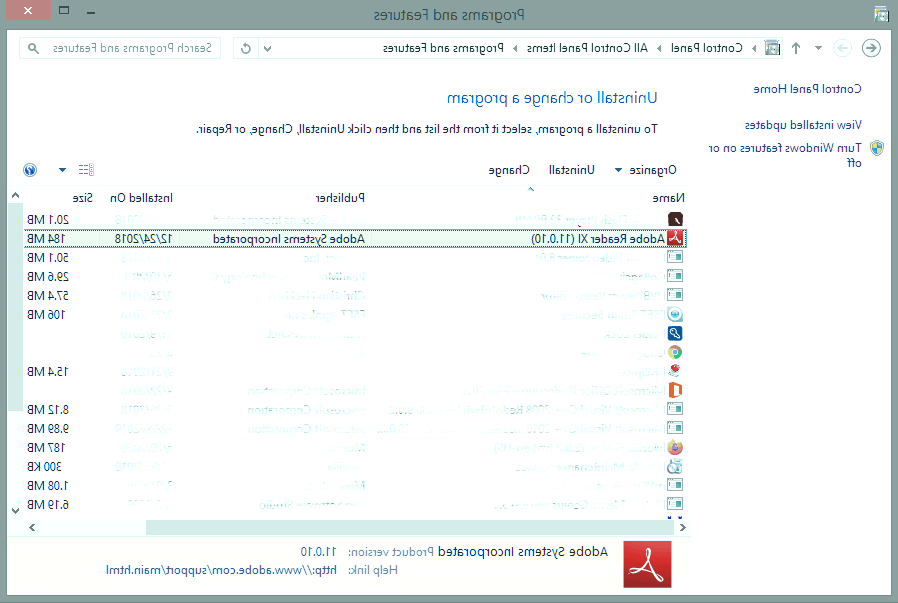Navigate to the Control Panel breadcrumb
This screenshot has width=898, height=603.
point(707,48)
